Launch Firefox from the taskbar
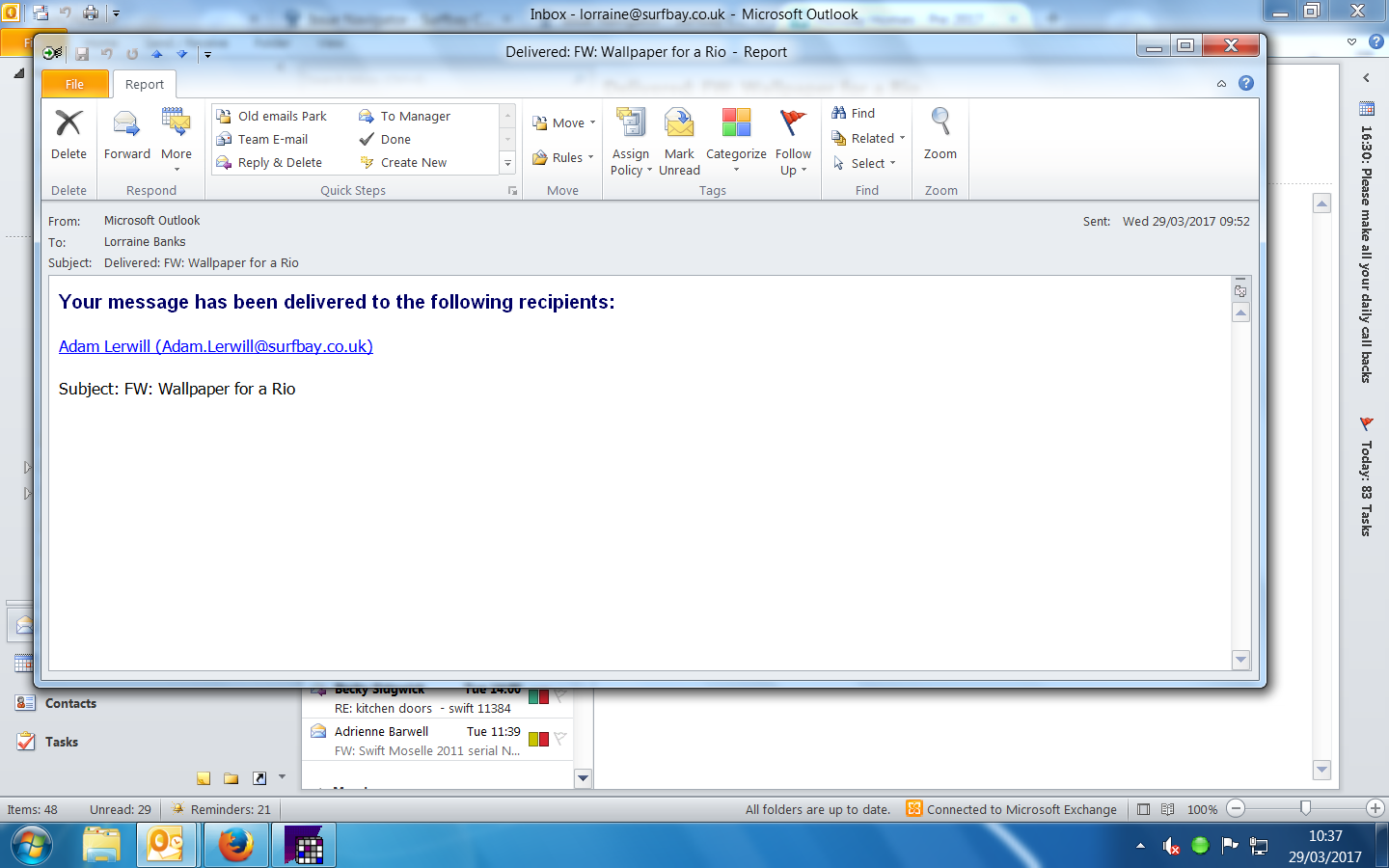 click(x=235, y=846)
